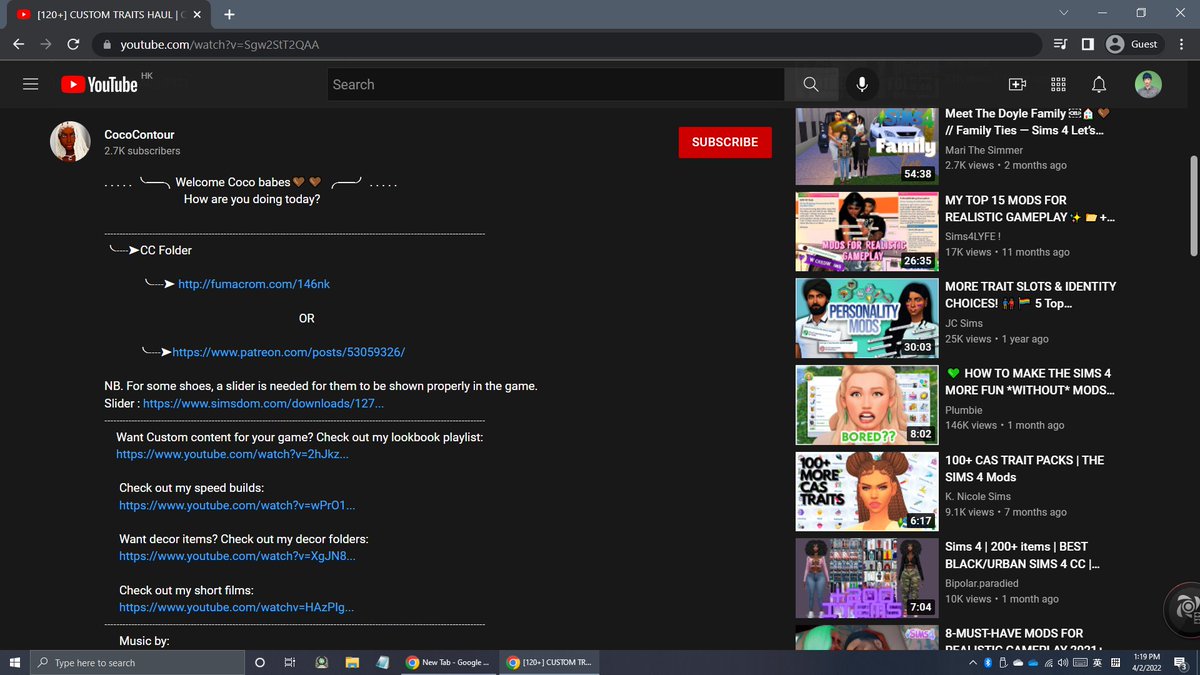The width and height of the screenshot is (1200, 675).
Task: Click Bipolar.paradied channel name
Action: pyautogui.click(x=982, y=584)
